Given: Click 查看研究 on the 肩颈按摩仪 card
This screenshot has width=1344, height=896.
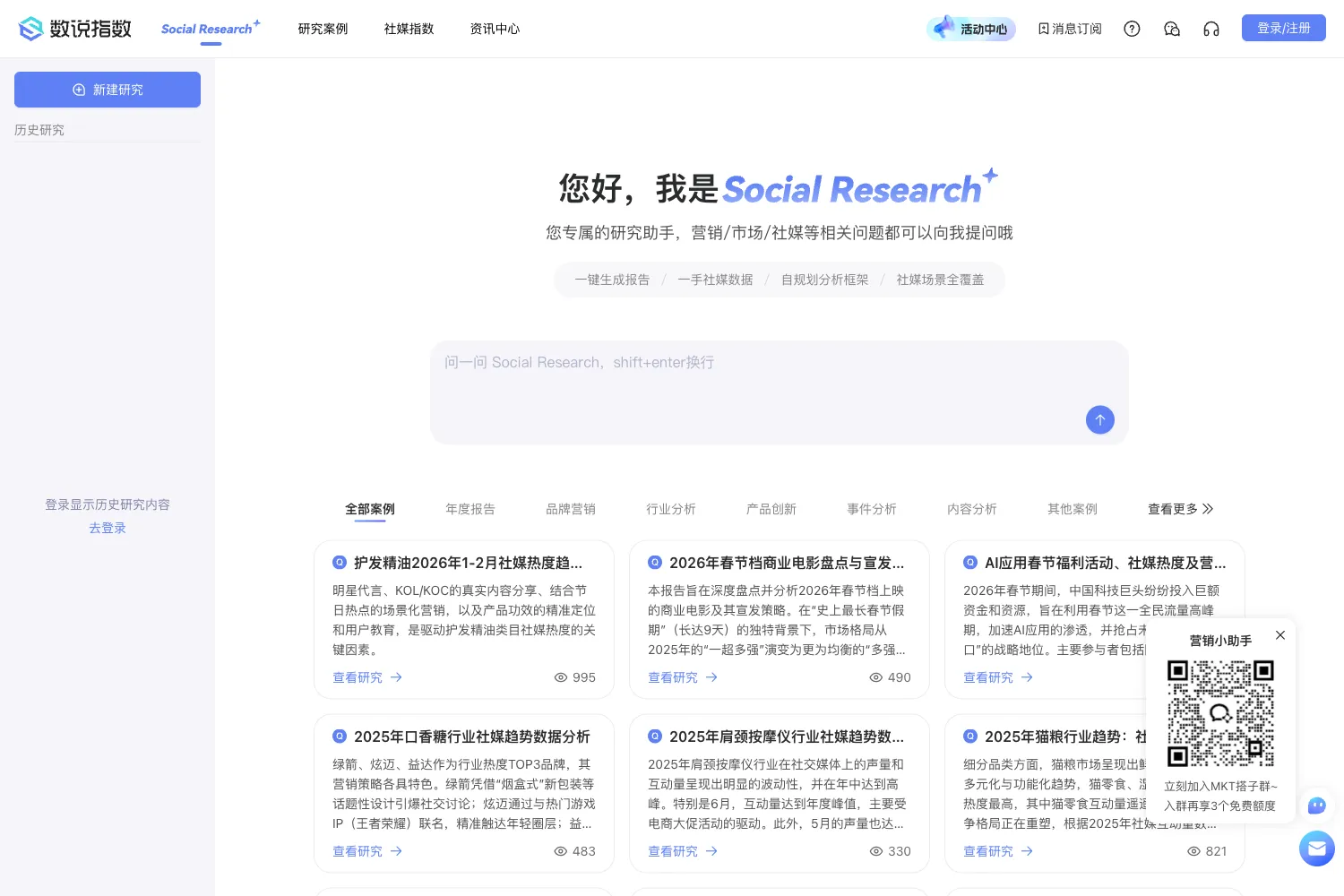Looking at the screenshot, I should 683,851.
